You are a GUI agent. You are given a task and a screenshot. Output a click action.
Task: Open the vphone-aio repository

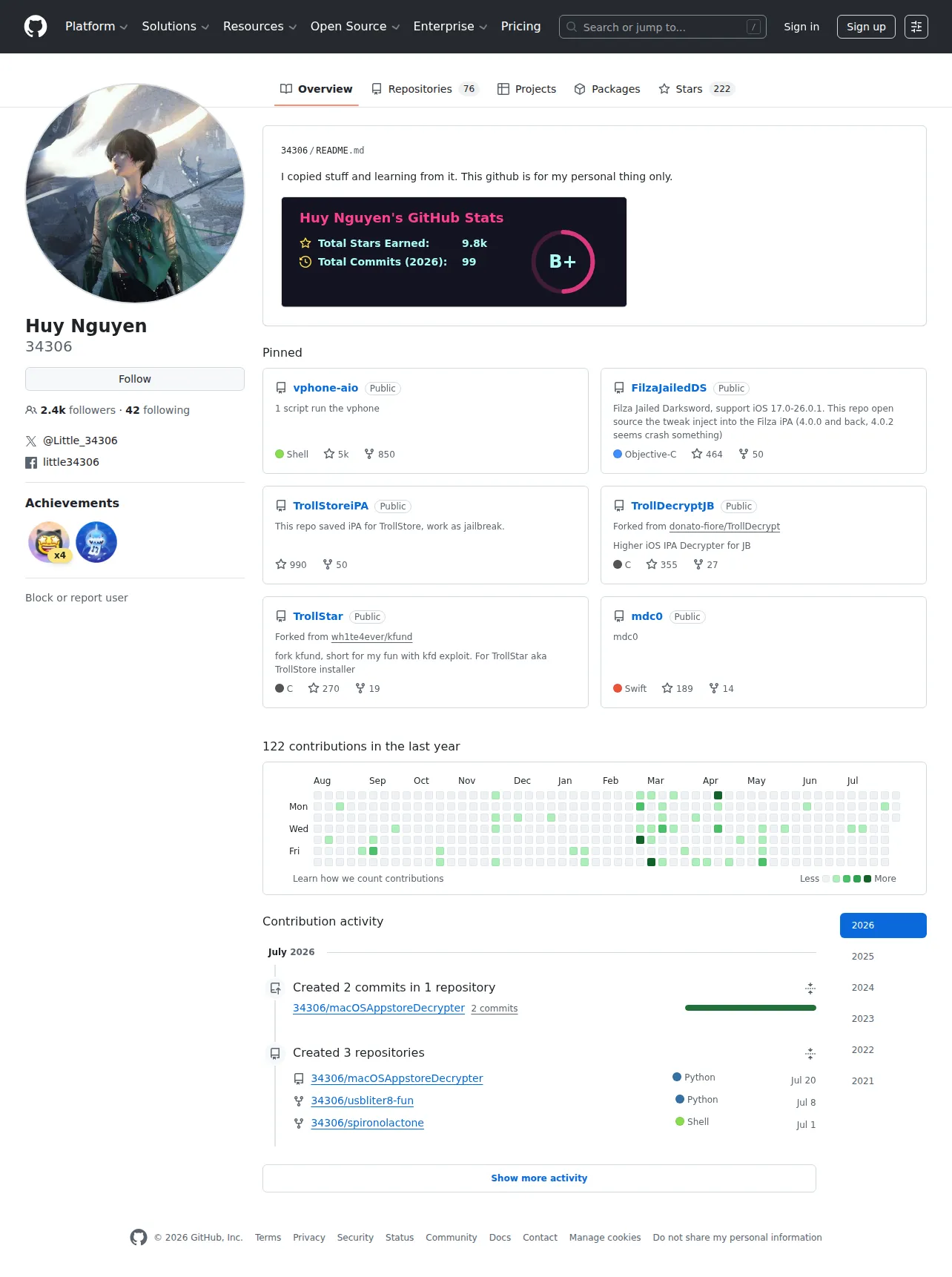click(x=325, y=388)
